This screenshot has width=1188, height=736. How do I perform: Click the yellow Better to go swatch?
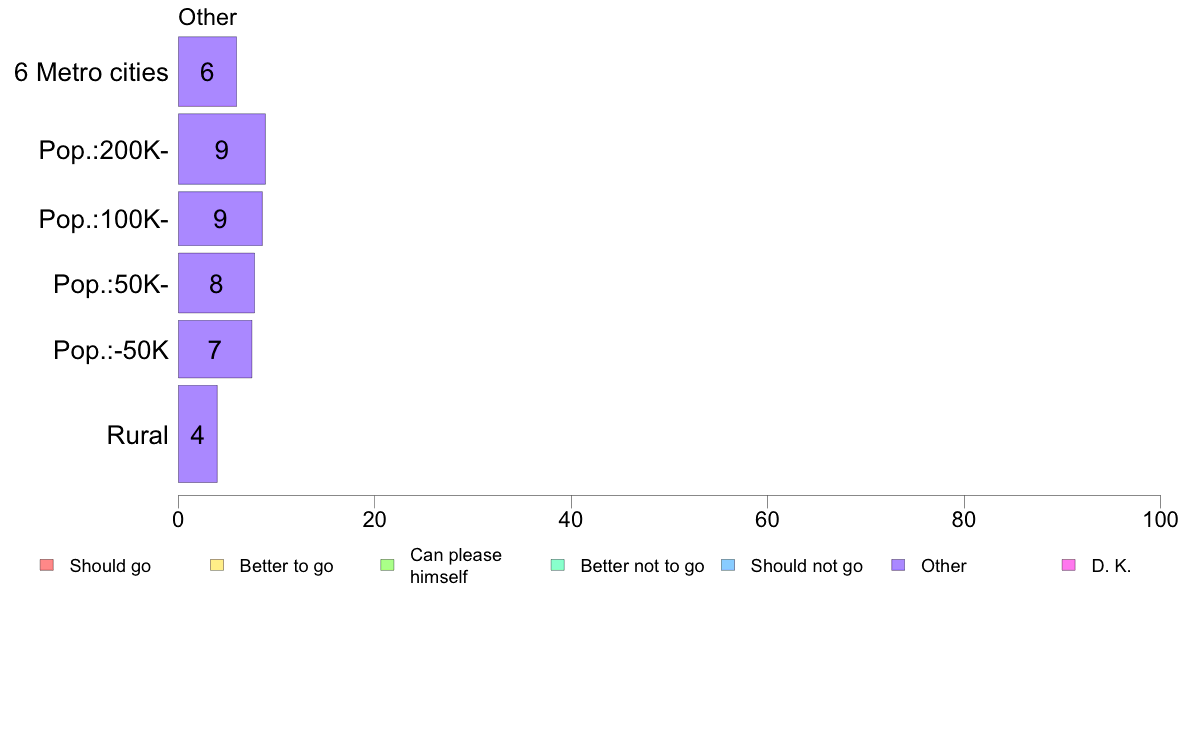217,565
